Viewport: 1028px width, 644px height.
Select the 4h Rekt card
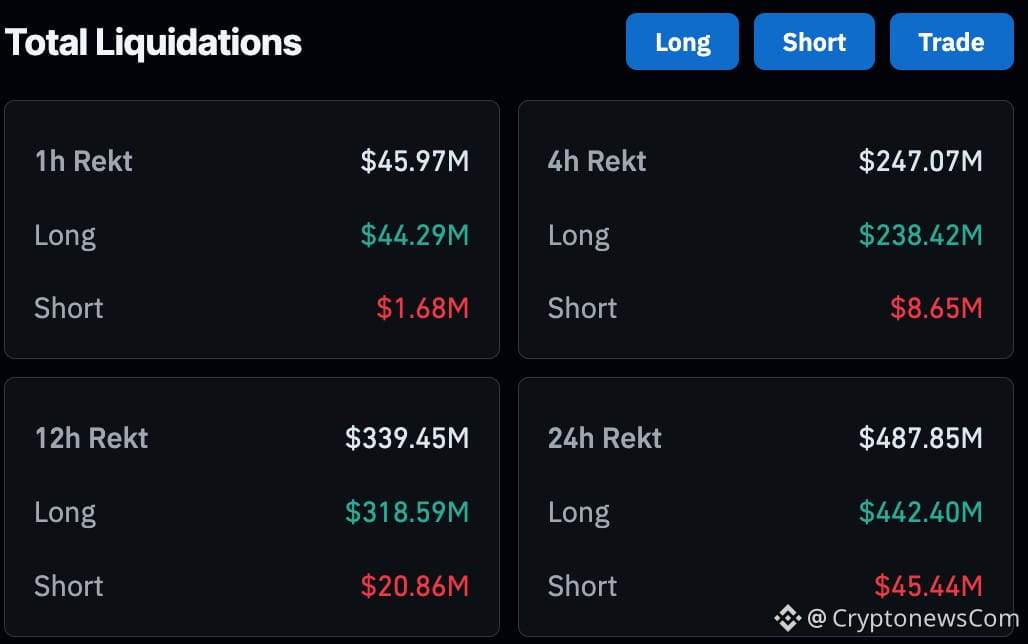766,228
